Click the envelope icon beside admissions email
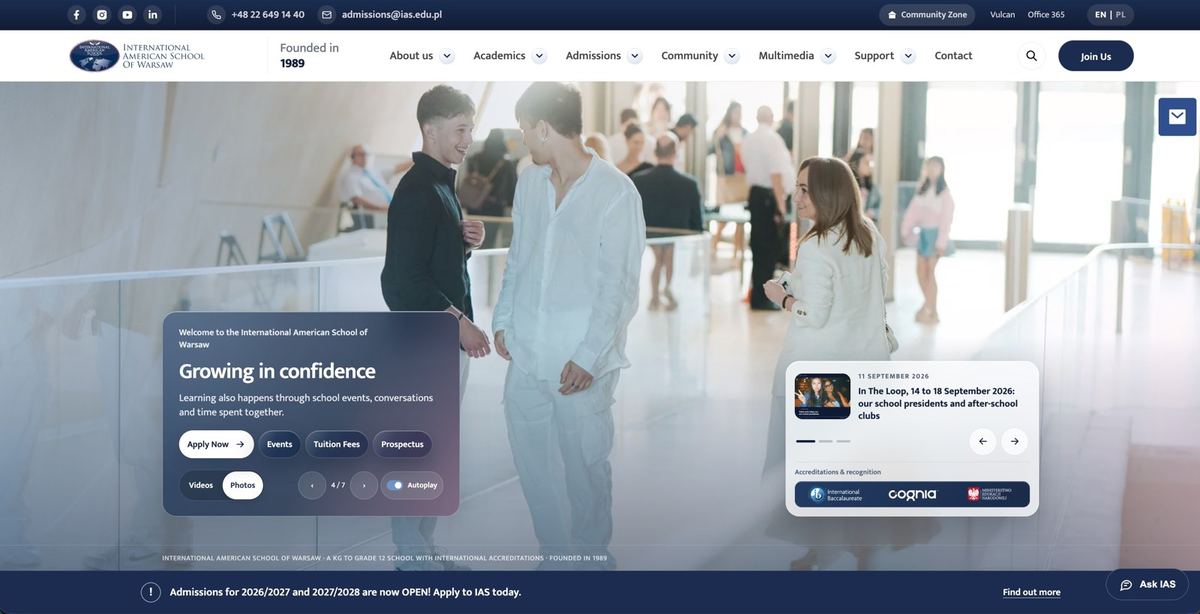 click(327, 15)
